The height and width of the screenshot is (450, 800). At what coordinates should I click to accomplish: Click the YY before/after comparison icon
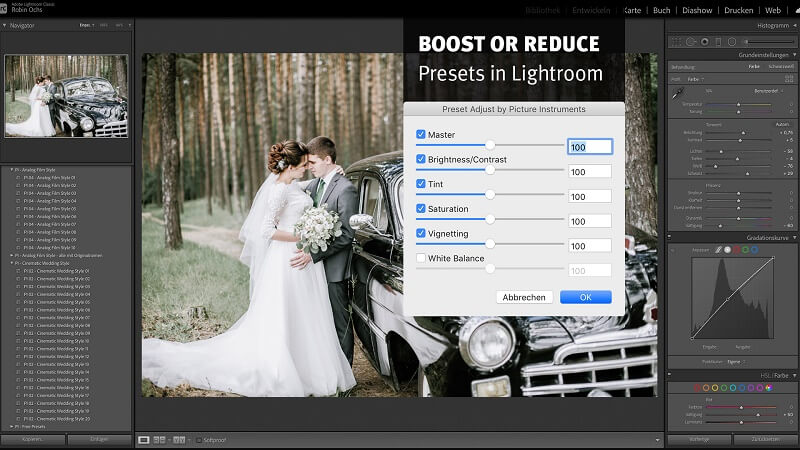(x=179, y=440)
